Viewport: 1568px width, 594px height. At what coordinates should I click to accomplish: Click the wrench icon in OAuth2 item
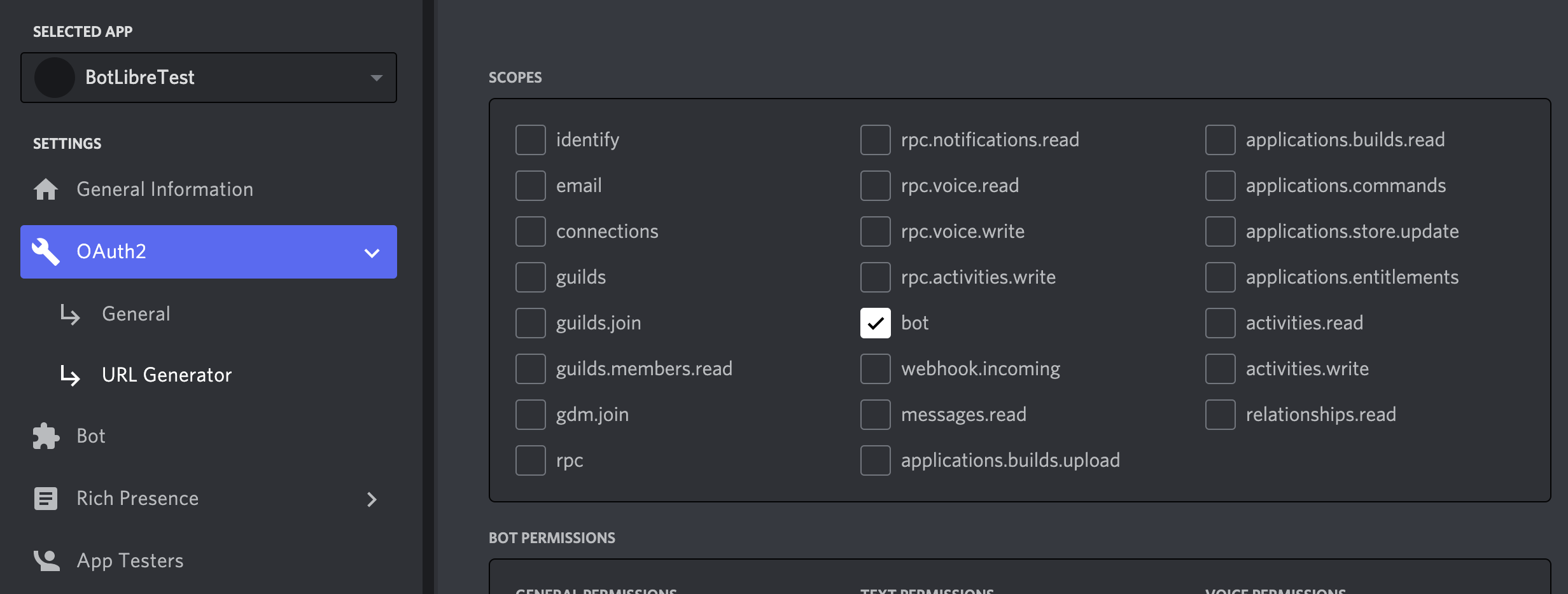click(x=46, y=251)
